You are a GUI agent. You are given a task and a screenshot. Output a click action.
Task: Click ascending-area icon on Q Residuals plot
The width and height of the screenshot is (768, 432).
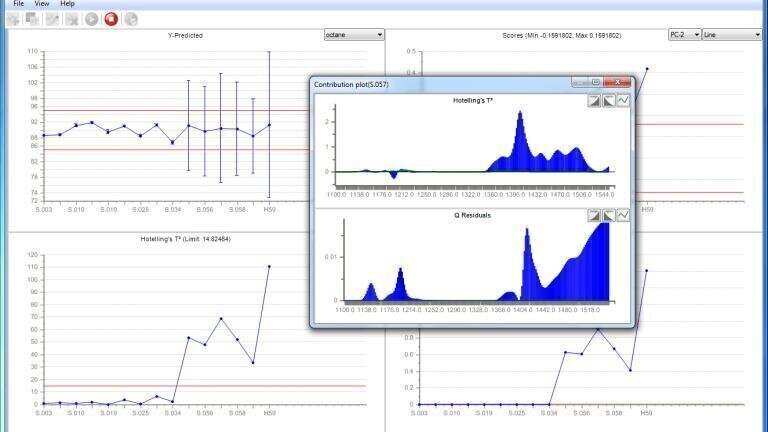coord(594,215)
